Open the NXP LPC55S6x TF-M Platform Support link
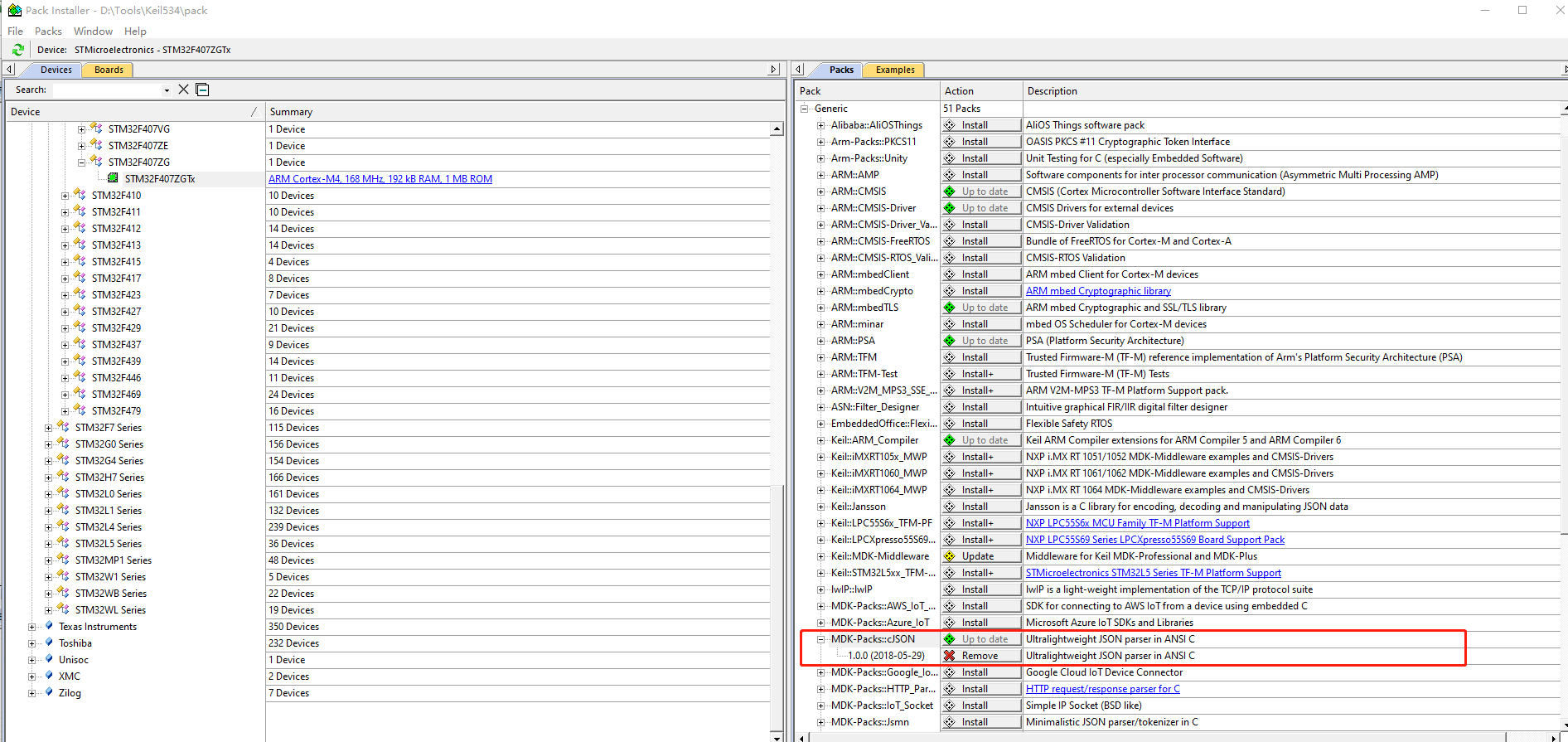 [x=1137, y=523]
